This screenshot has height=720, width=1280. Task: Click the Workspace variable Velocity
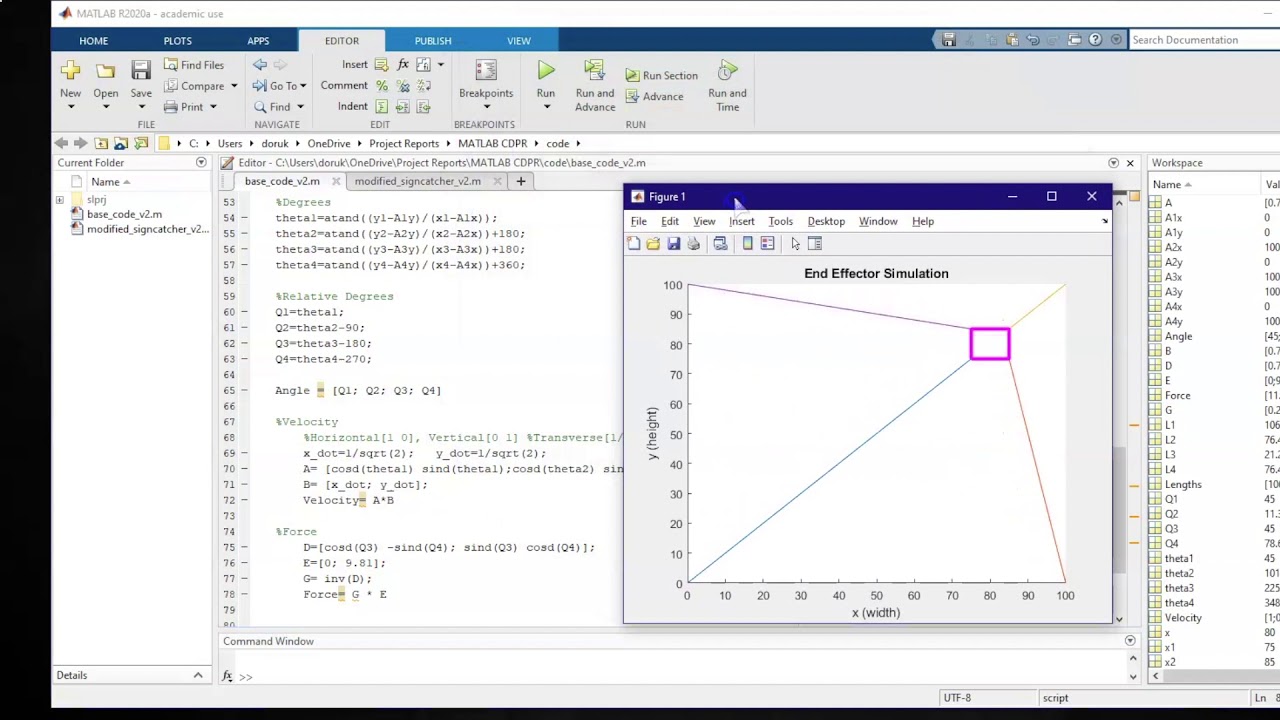click(x=1183, y=618)
